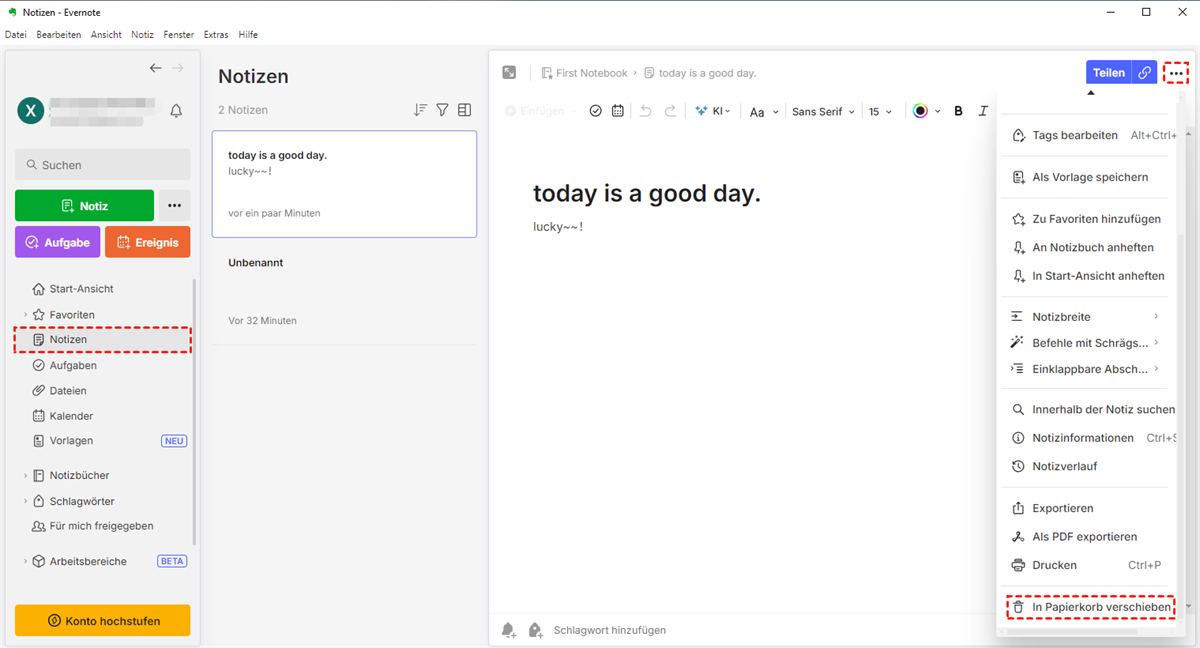Viewport: 1200px width, 648px height.
Task: Click the notifications bell icon
Action: coord(176,111)
